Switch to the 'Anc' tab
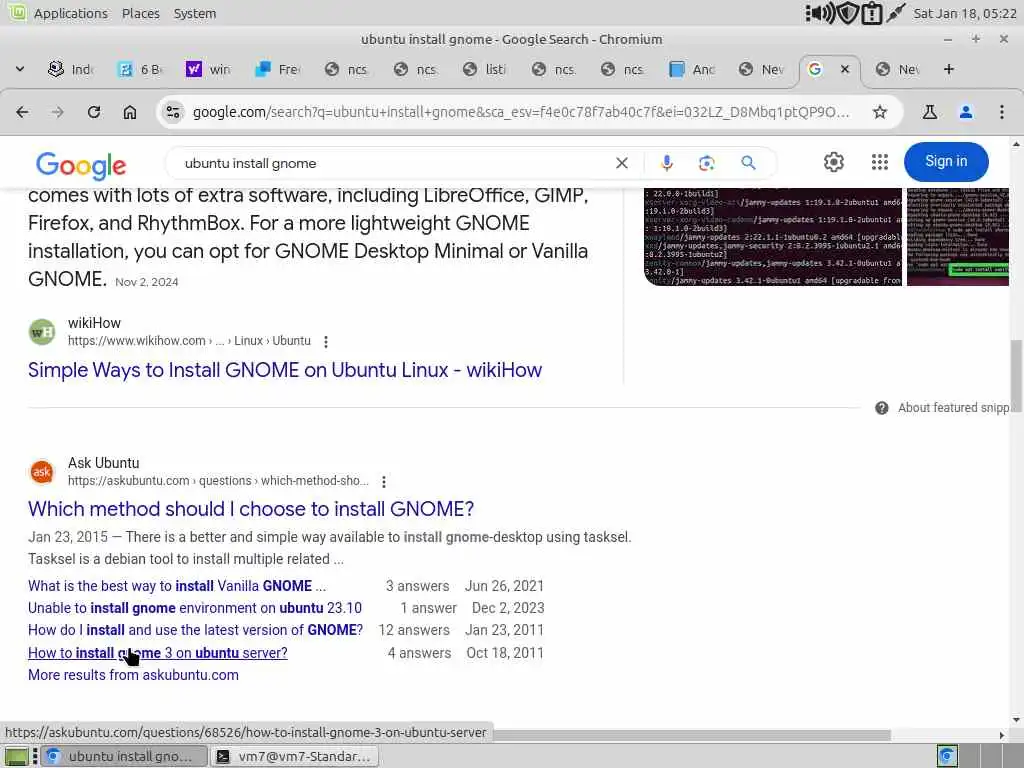 pos(692,69)
